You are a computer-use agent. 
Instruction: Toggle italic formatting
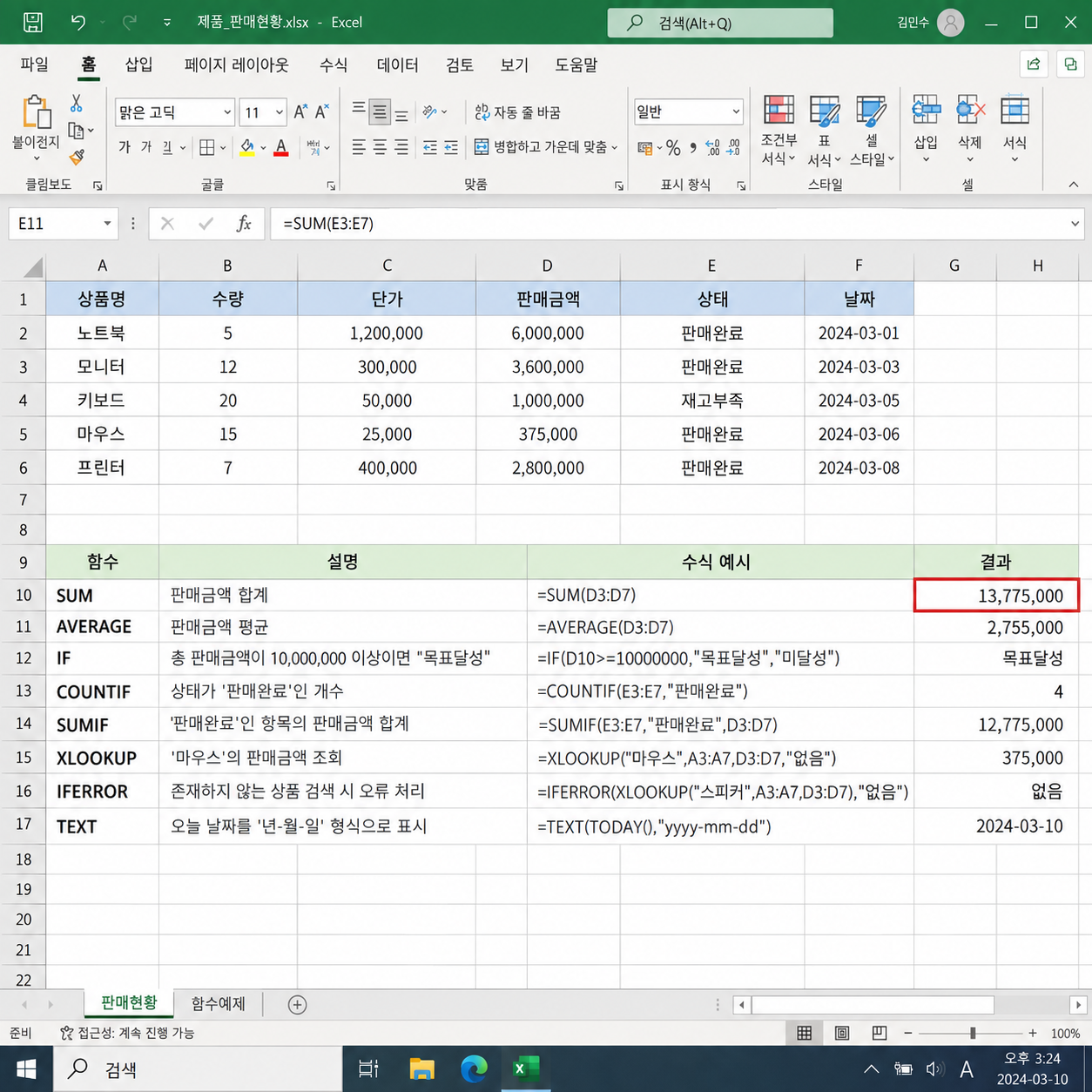point(146,147)
